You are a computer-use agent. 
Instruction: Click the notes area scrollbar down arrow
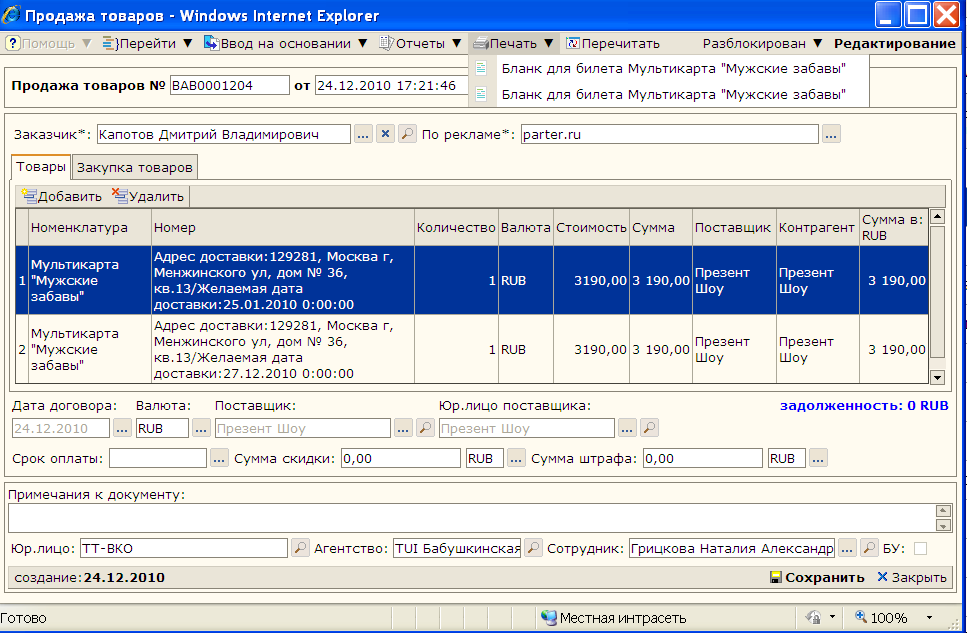944,526
